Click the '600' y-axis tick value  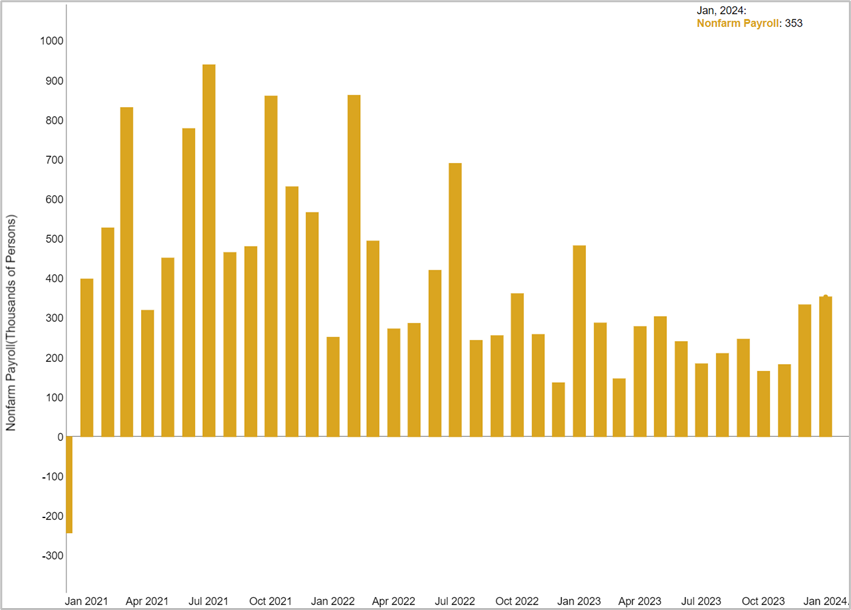(x=54, y=200)
